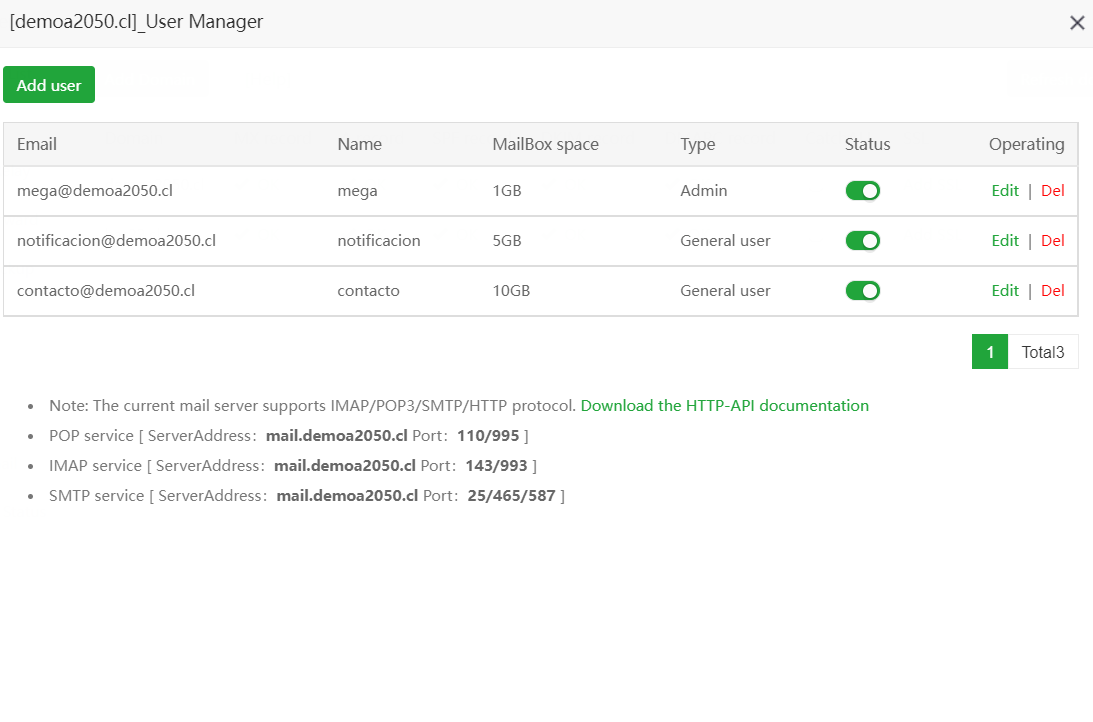Select the Status column header
Viewport: 1093px width, 722px height.
pos(867,144)
